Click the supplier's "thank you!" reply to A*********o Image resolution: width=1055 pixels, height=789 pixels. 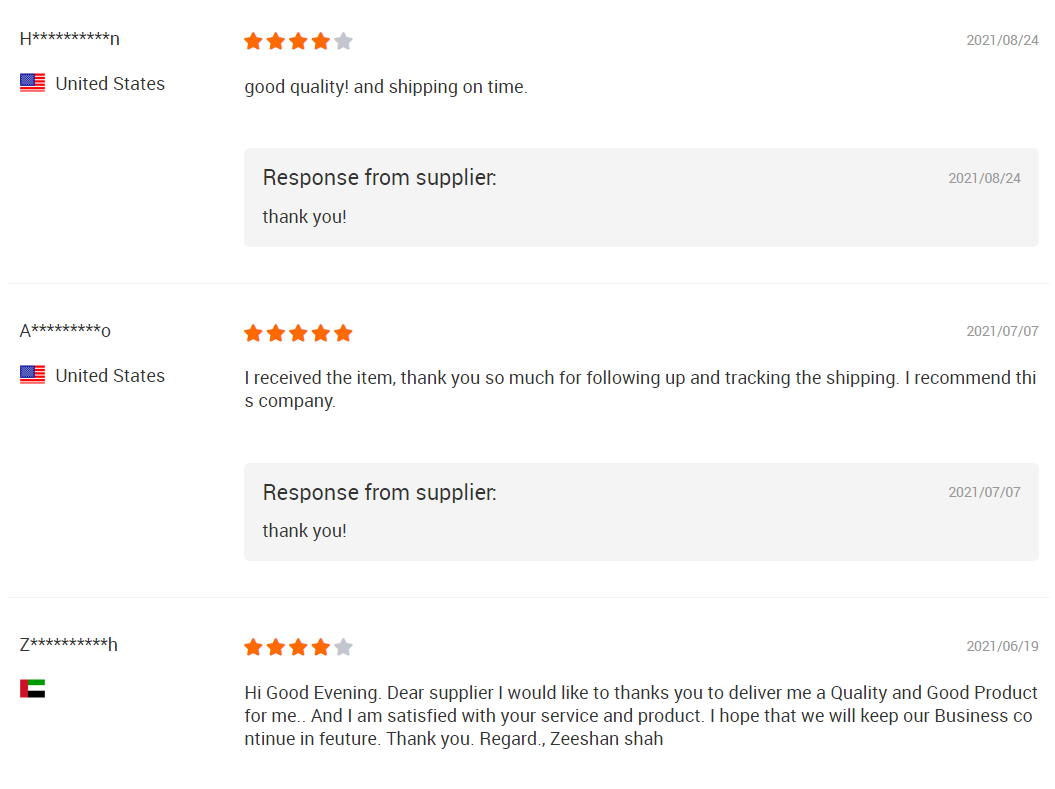pos(304,531)
